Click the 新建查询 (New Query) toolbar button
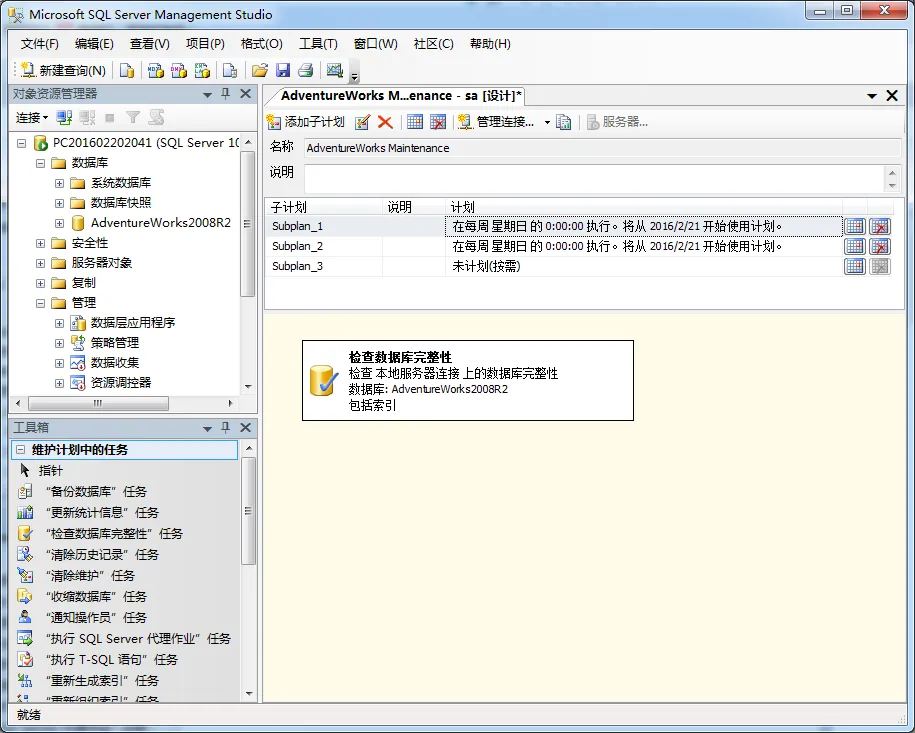The height and width of the screenshot is (733, 915). 63,71
